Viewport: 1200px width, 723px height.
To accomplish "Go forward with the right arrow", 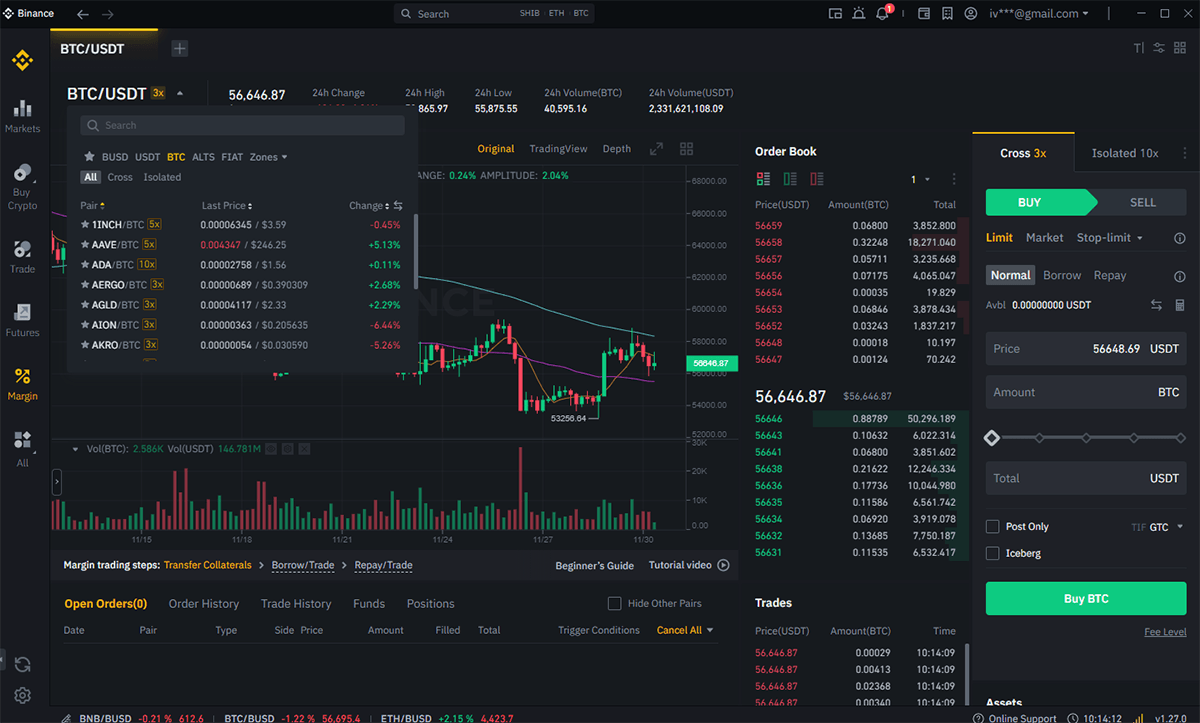I will (x=108, y=14).
